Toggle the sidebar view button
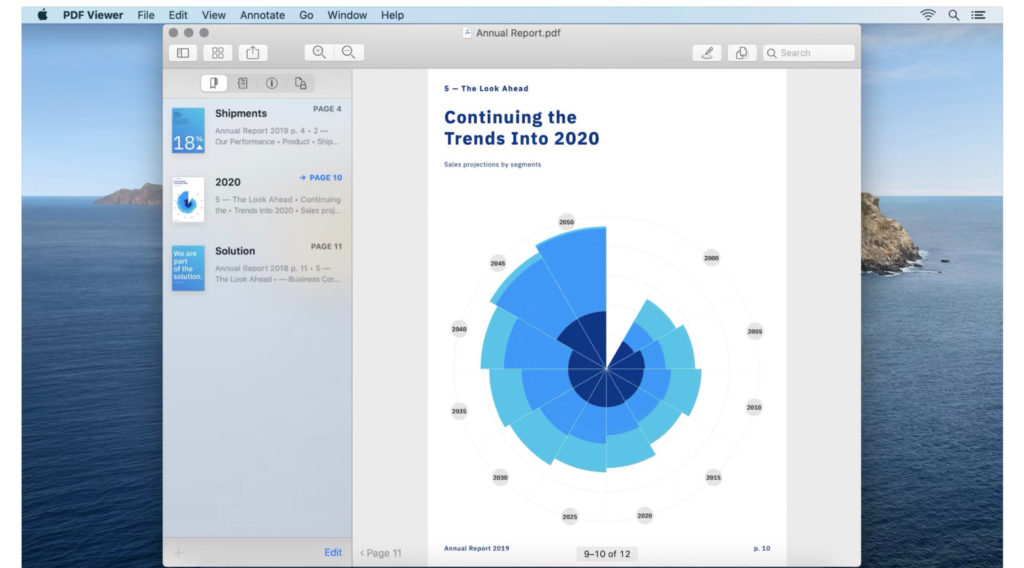 (x=183, y=53)
